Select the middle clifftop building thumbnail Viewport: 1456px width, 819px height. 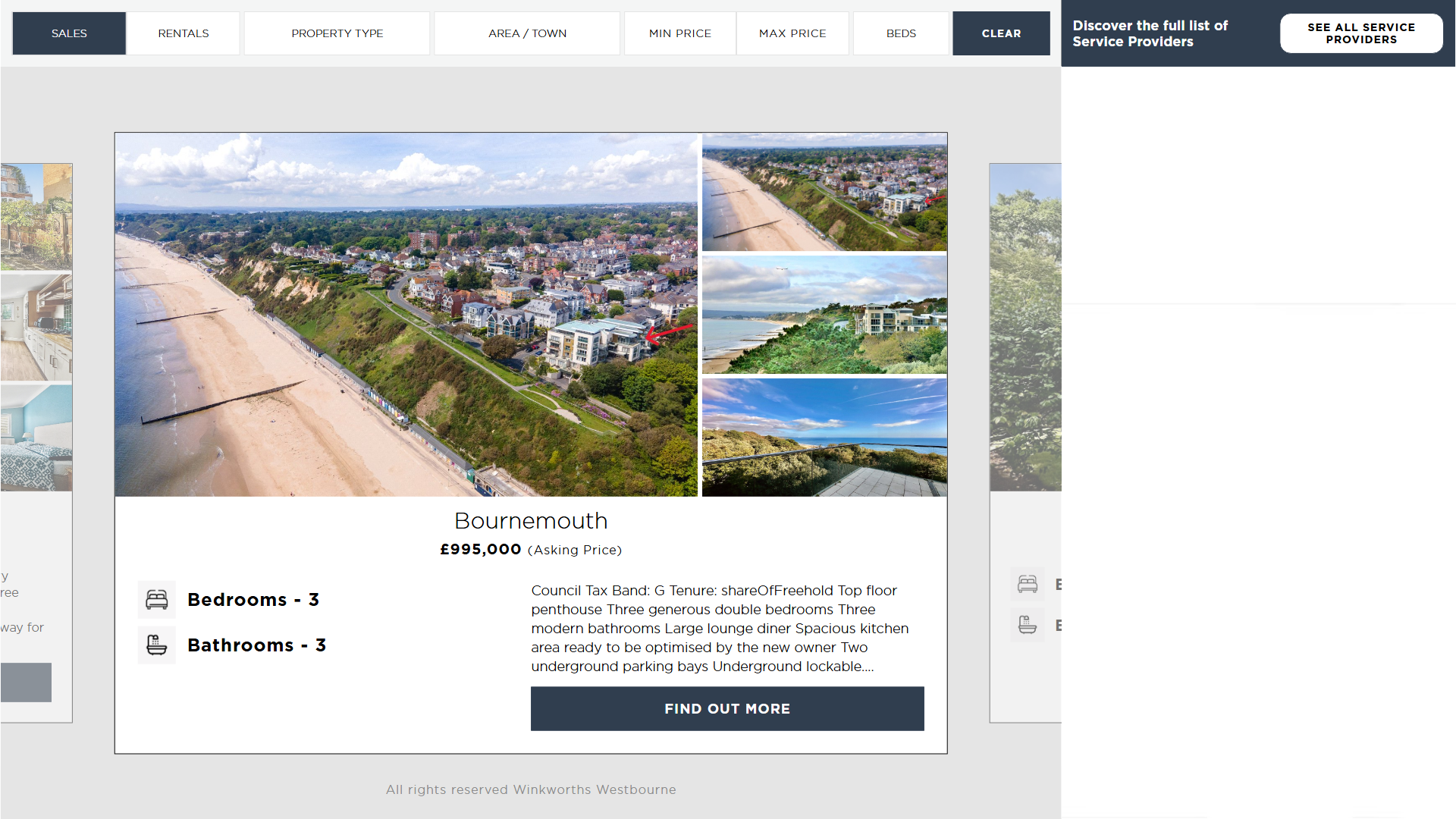tap(824, 315)
